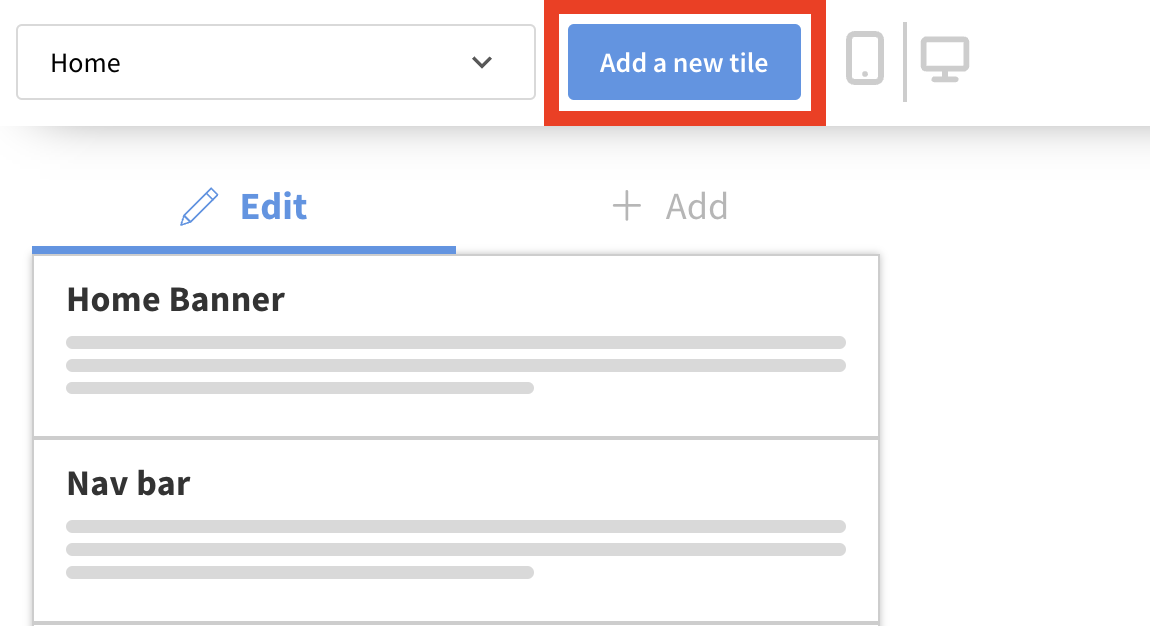Click the Home text in page selector
The image size is (1150, 626).
[86, 63]
